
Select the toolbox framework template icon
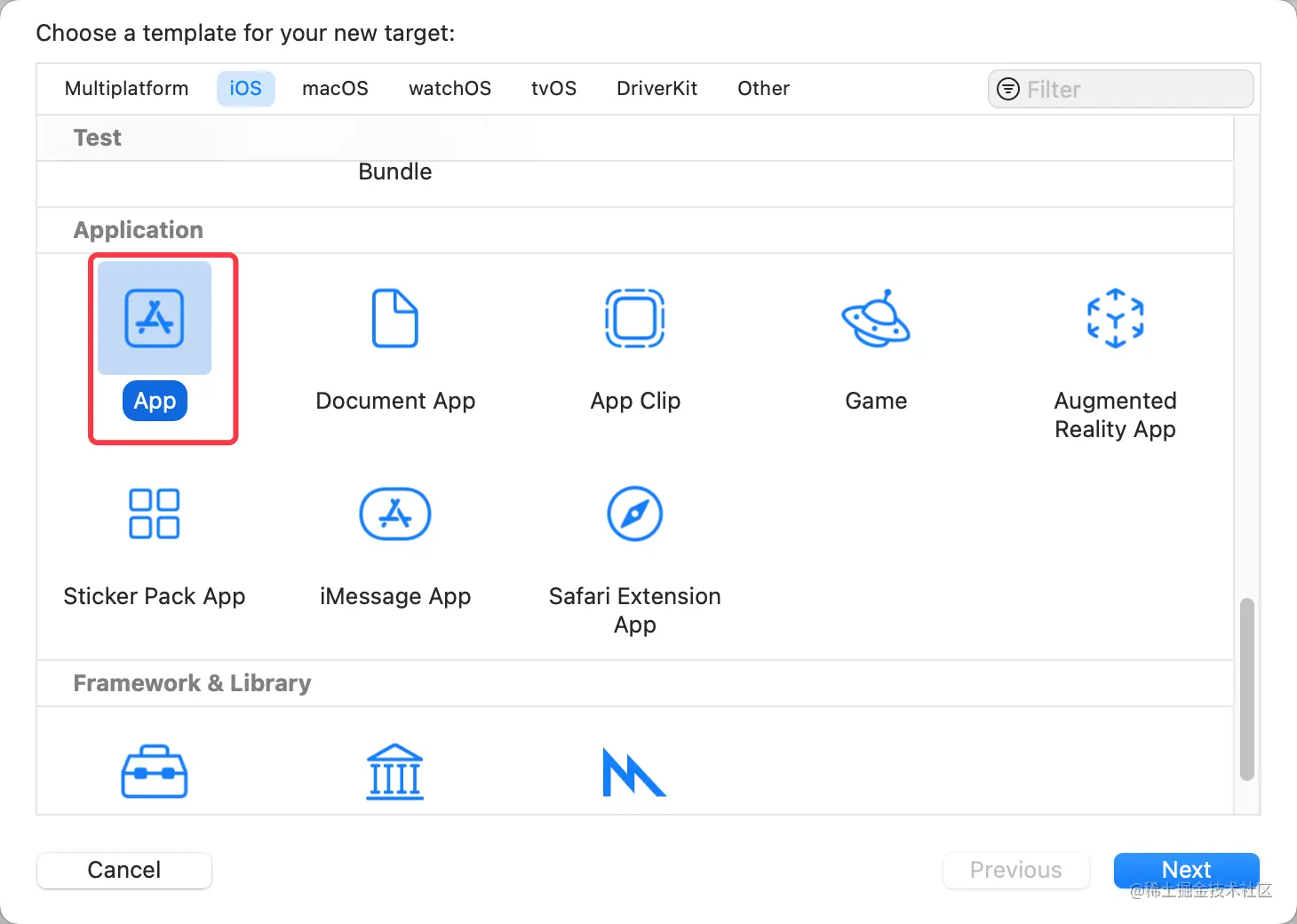155,771
